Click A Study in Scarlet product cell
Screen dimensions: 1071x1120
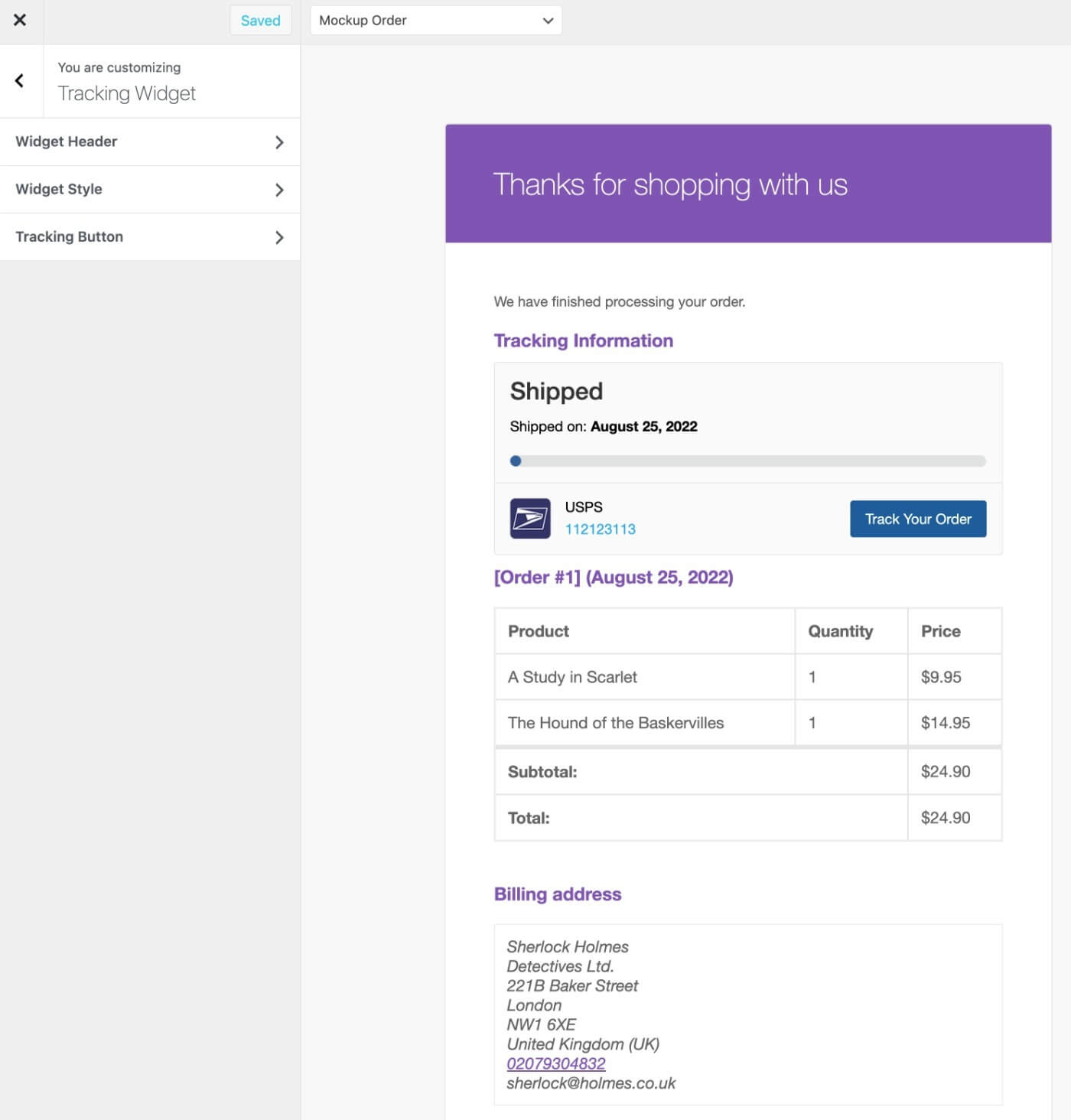(645, 677)
